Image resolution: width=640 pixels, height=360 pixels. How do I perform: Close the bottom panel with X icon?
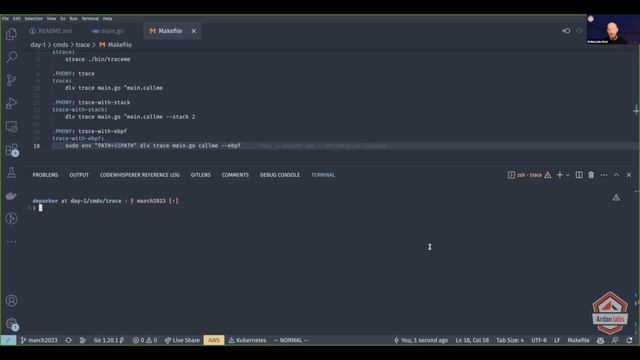click(629, 175)
